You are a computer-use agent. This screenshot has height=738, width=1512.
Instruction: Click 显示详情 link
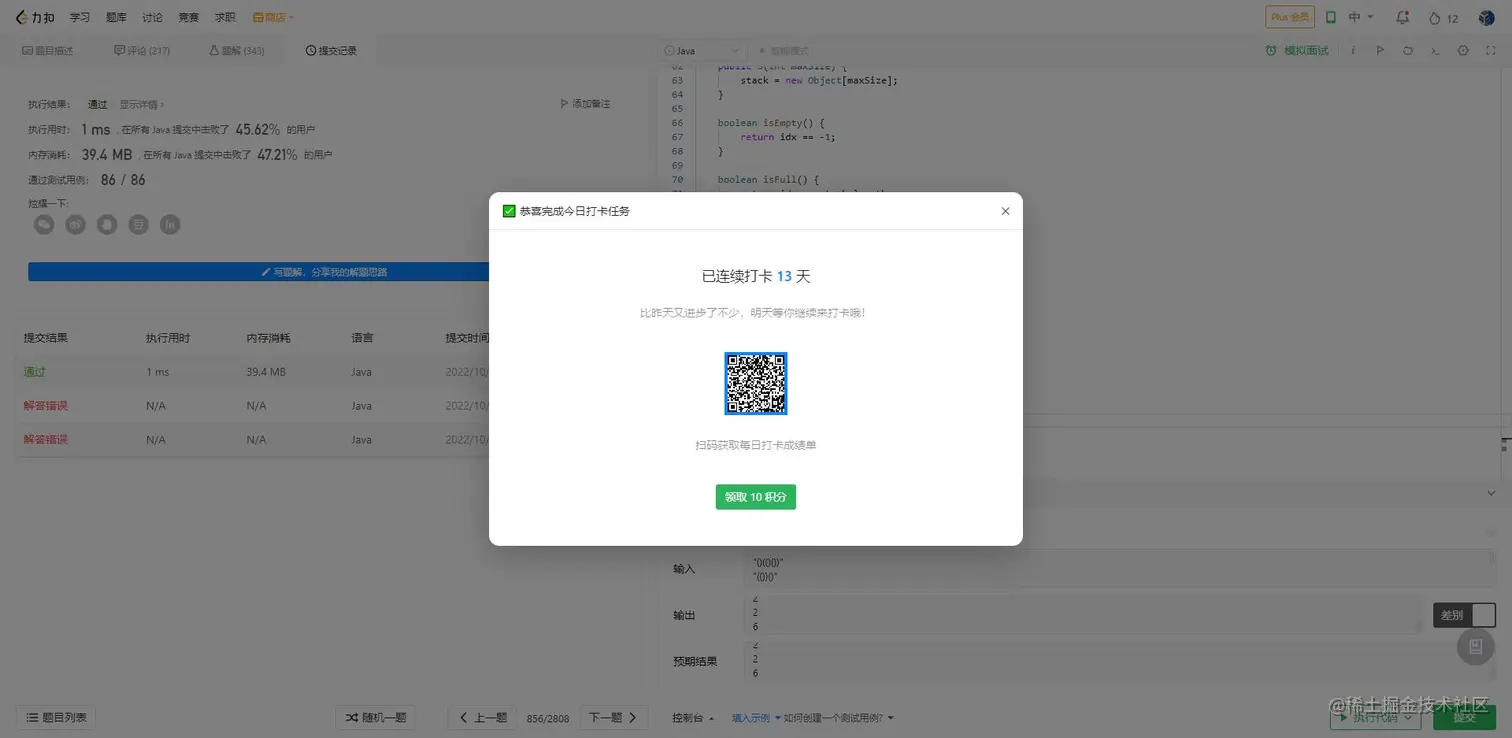coord(141,104)
